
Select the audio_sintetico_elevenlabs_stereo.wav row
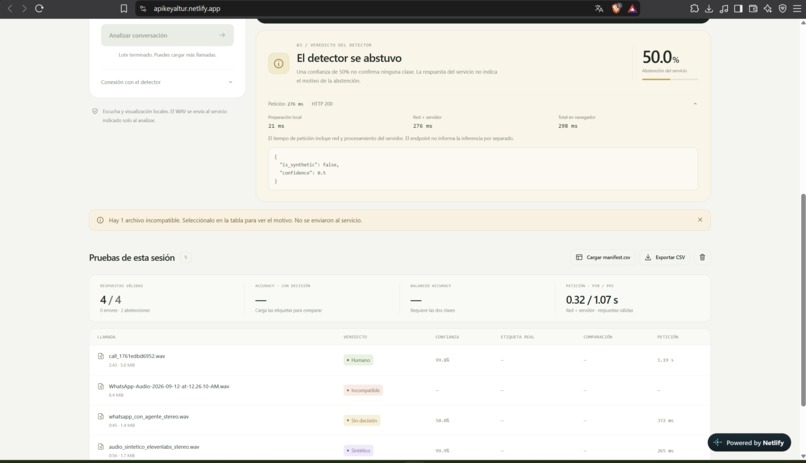(x=399, y=449)
